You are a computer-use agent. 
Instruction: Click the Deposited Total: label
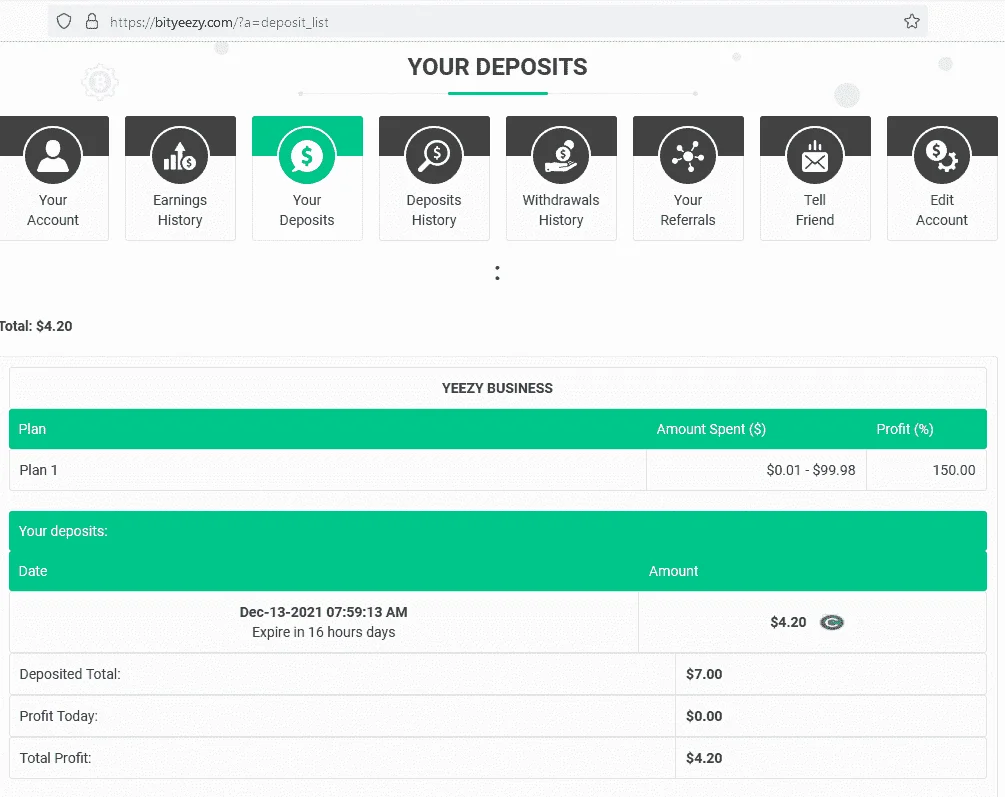[x=70, y=674]
